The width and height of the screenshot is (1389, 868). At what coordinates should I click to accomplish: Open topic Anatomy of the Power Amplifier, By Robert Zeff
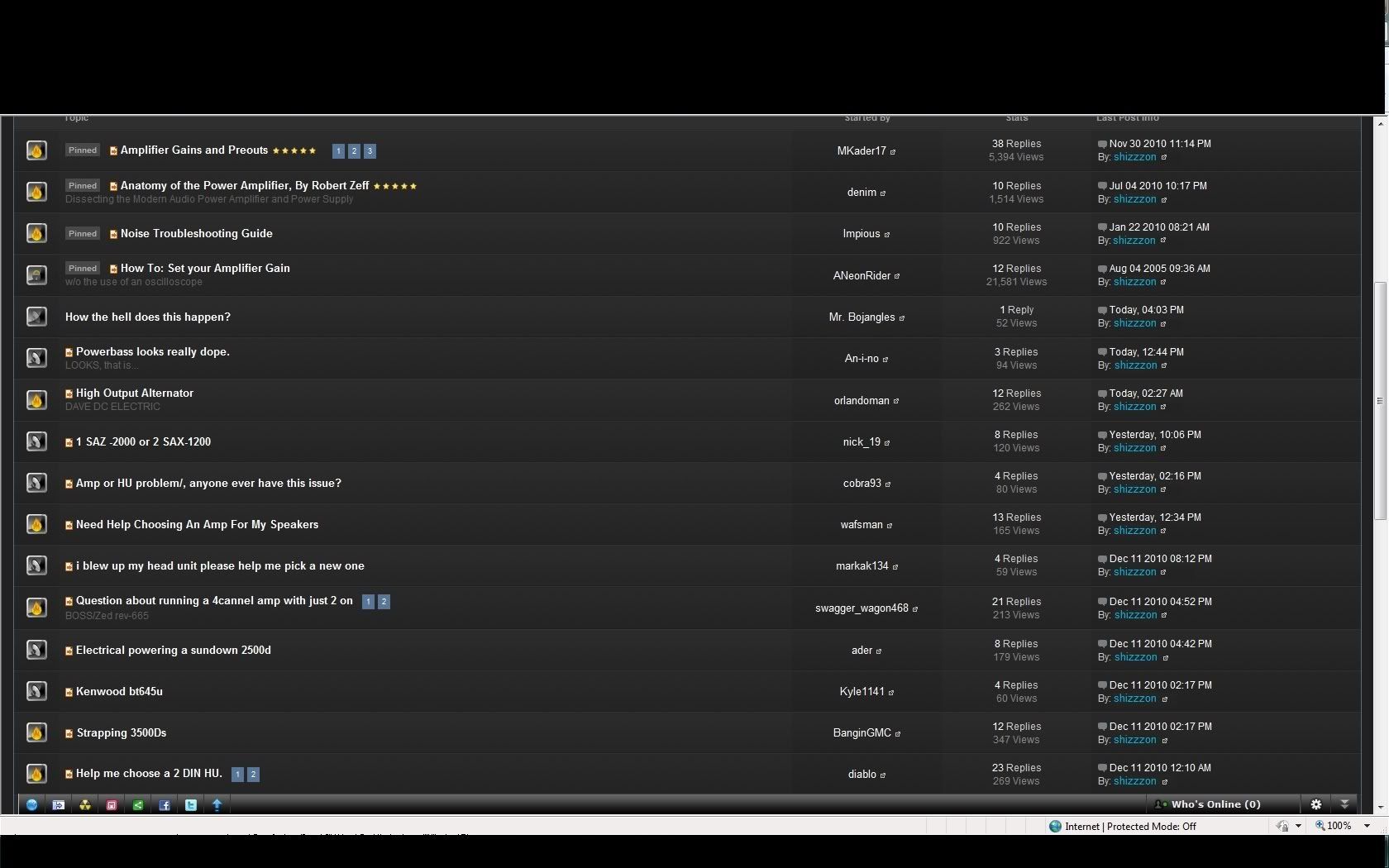pos(245,185)
